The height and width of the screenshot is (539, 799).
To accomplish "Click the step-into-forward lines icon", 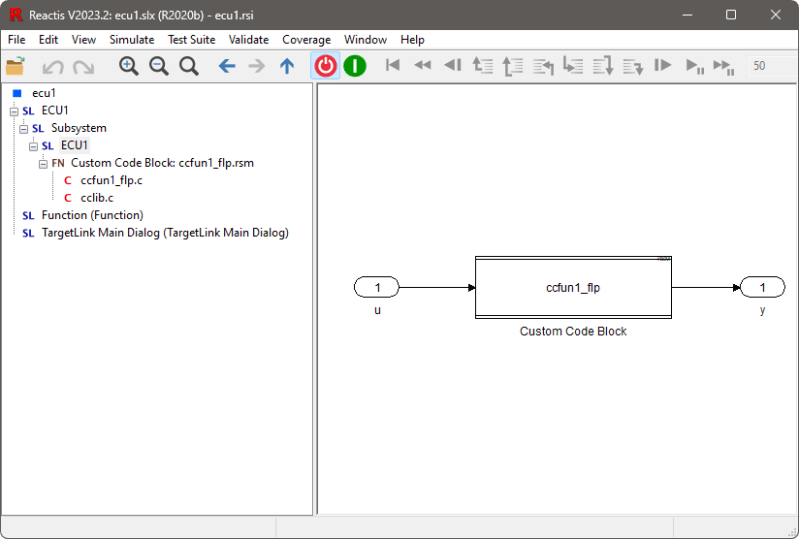I will pos(573,65).
